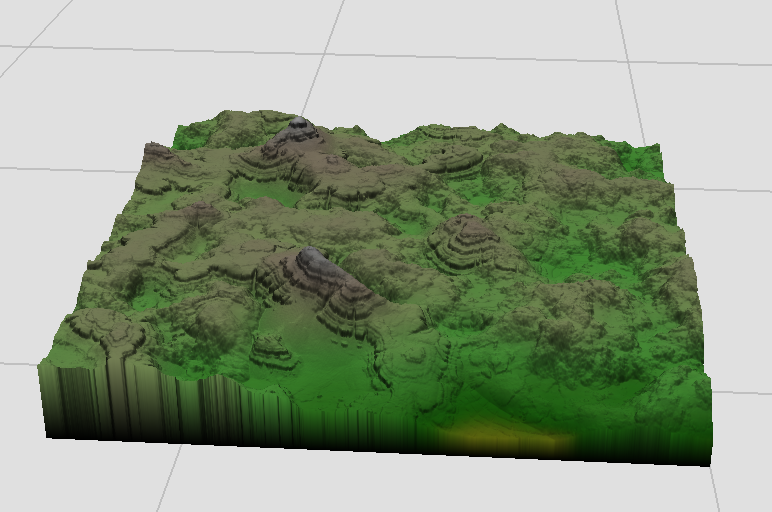Screen dimensions: 772x512
Task: Select the brown plateau at the far-left edge
Action: (x=158, y=156)
